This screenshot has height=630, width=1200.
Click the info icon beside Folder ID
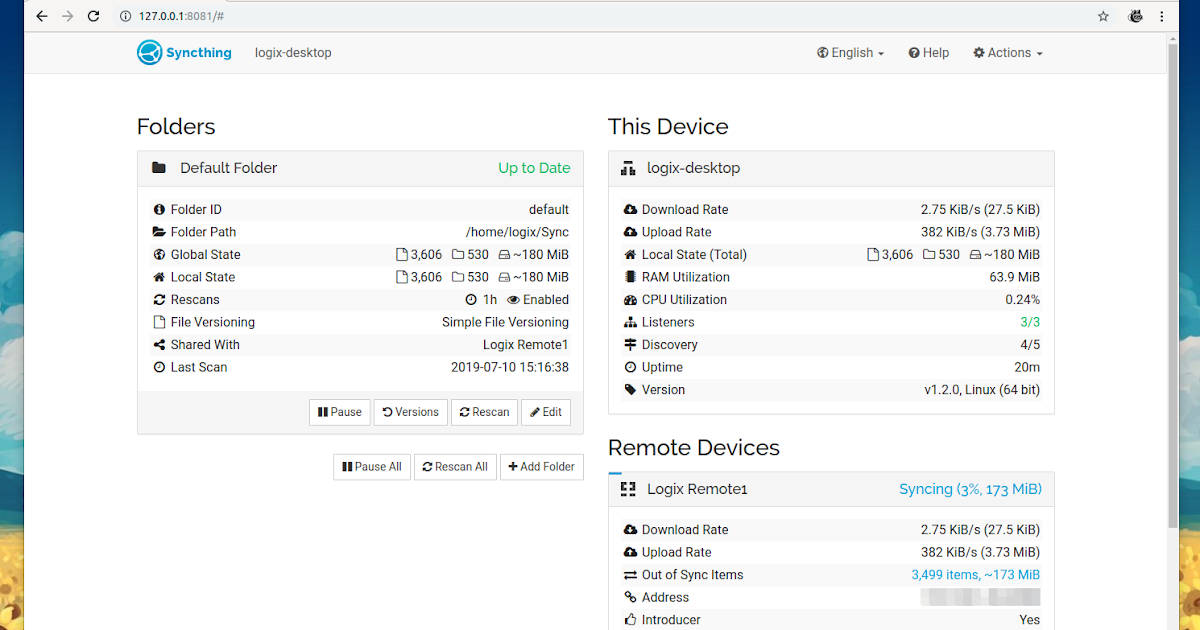click(159, 210)
